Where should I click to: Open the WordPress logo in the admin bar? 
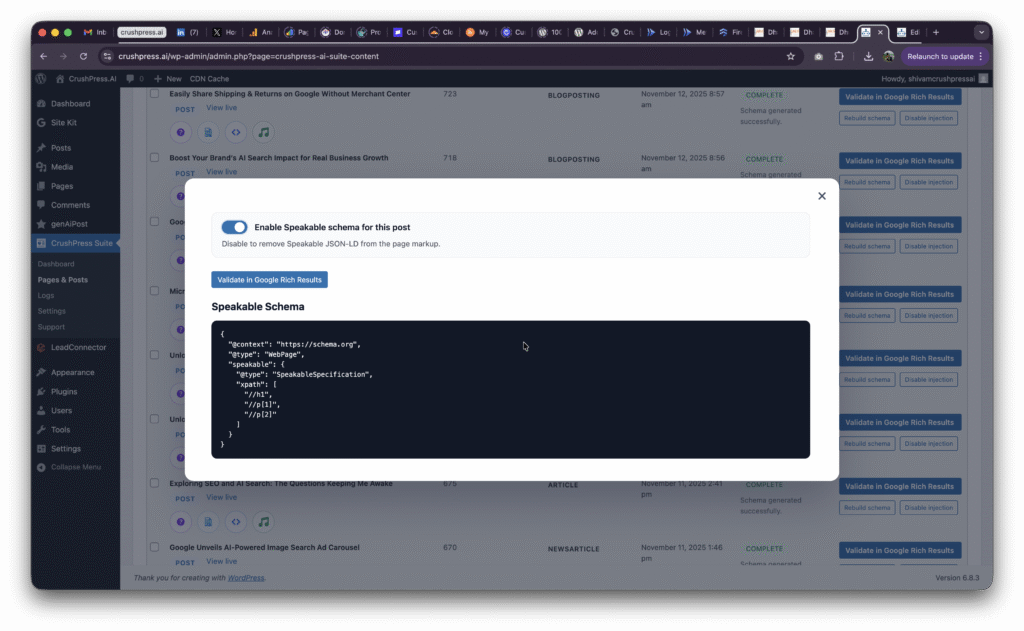point(41,78)
